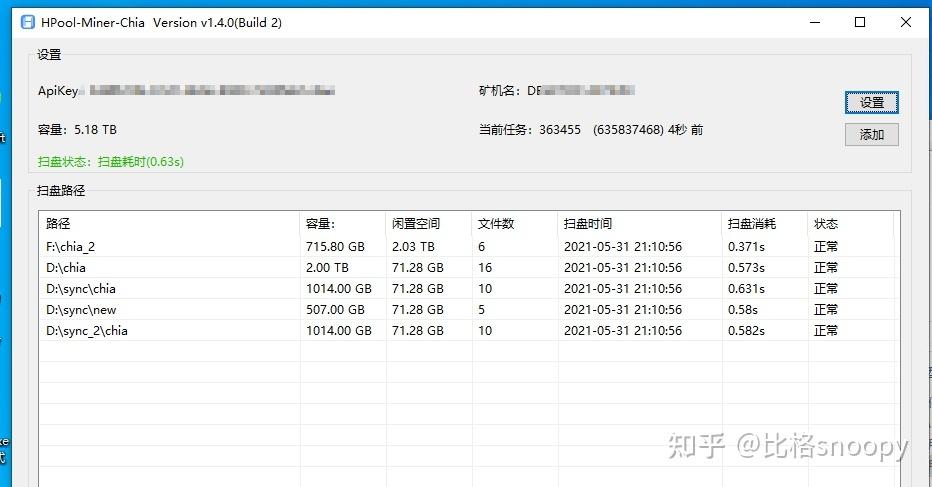This screenshot has height=487, width=932.
Task: Click the HPool-Miner-Chia app icon in title bar
Action: click(27, 23)
